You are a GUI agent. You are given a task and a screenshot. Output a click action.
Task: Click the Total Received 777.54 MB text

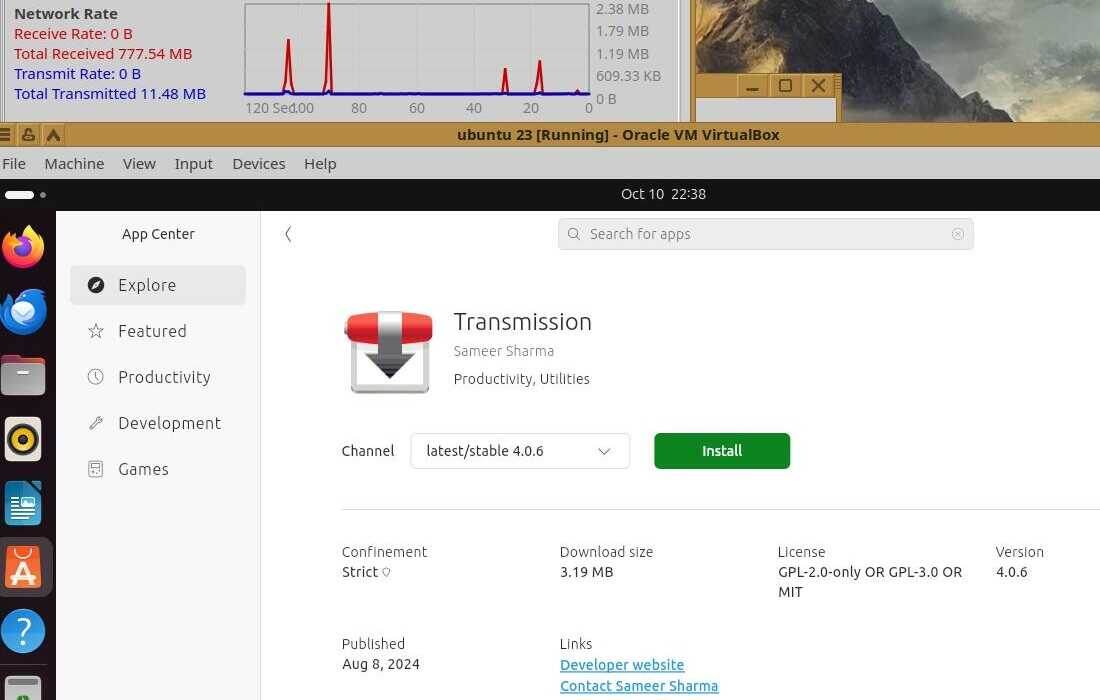click(103, 54)
